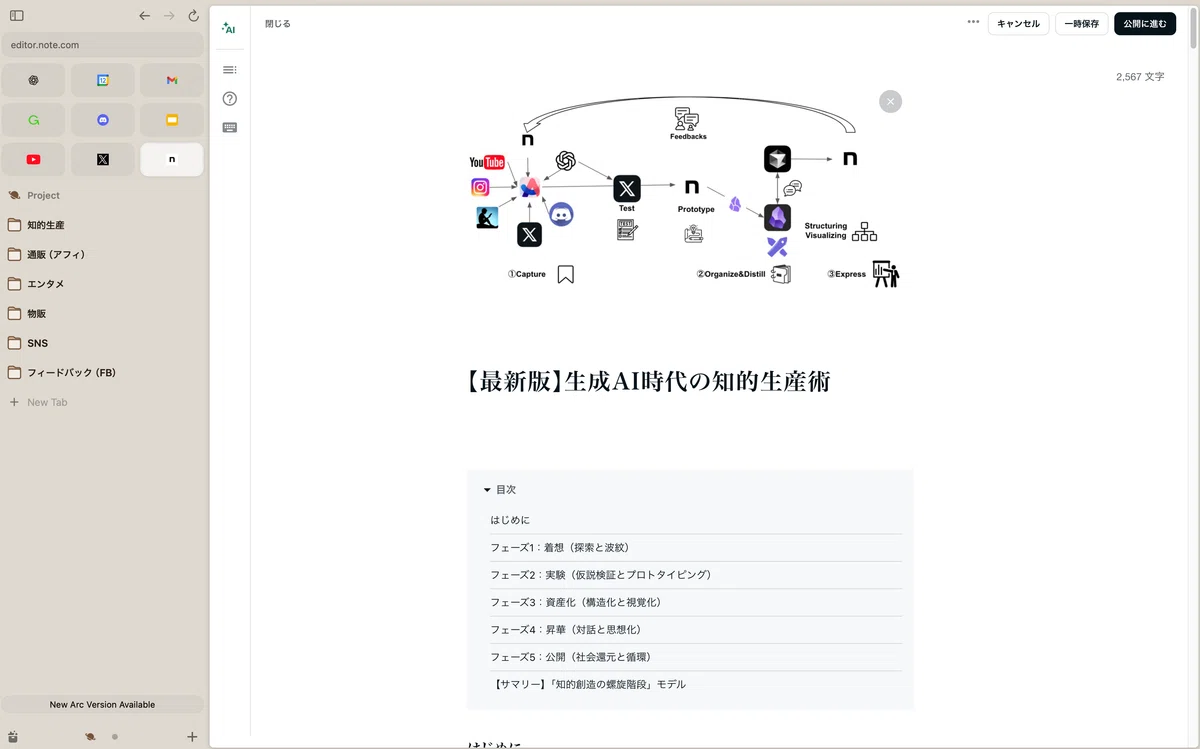Screen dimensions: 1200x749
Task: Open the three-dot more options menu
Action: (x=973, y=22)
